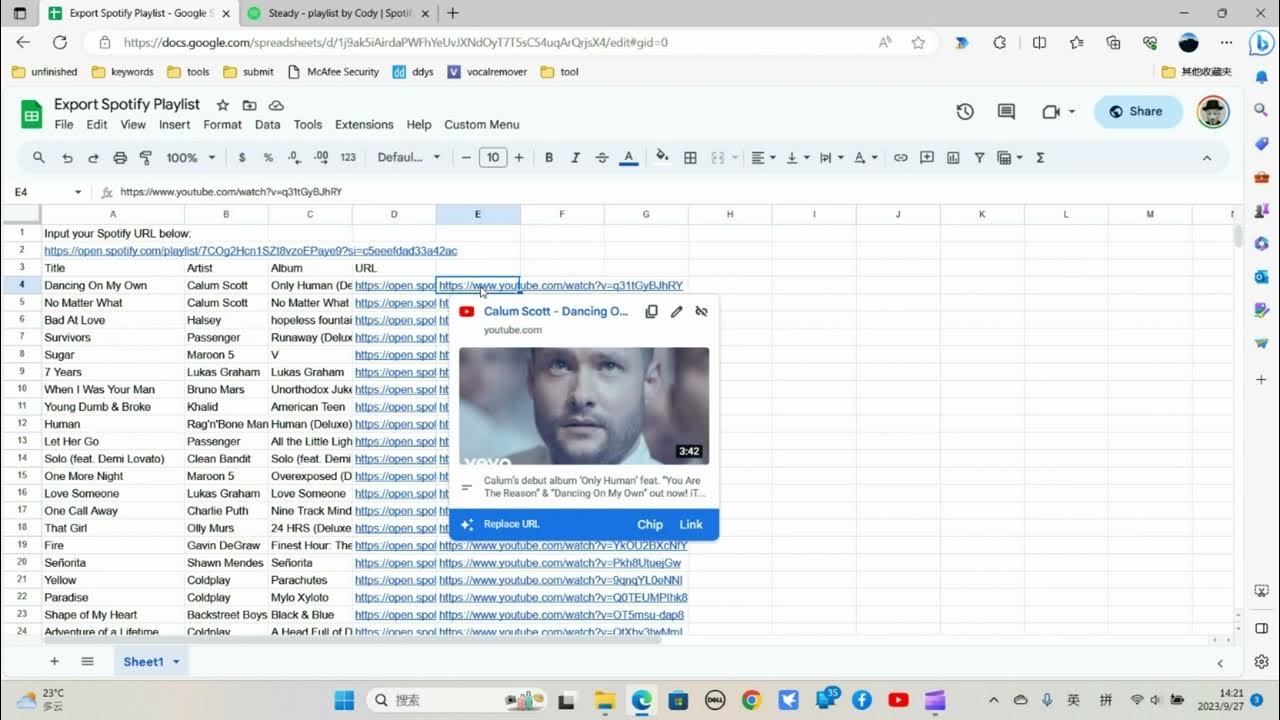Viewport: 1280px width, 720px height.
Task: Open the horizontal align dropdown
Action: [763, 158]
